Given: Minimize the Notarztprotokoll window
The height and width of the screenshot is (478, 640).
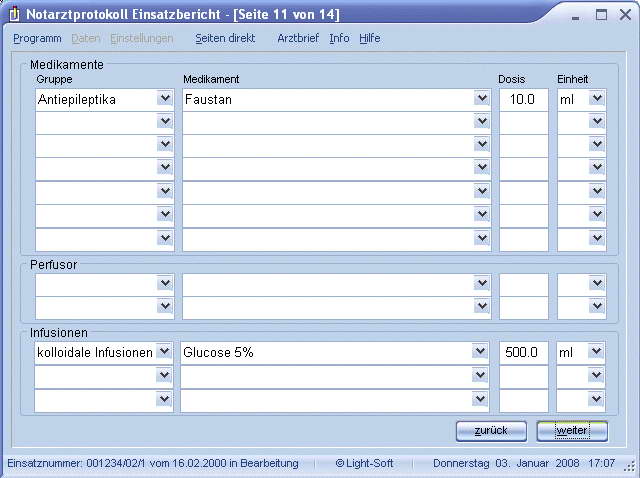Looking at the screenshot, I should tap(576, 16).
